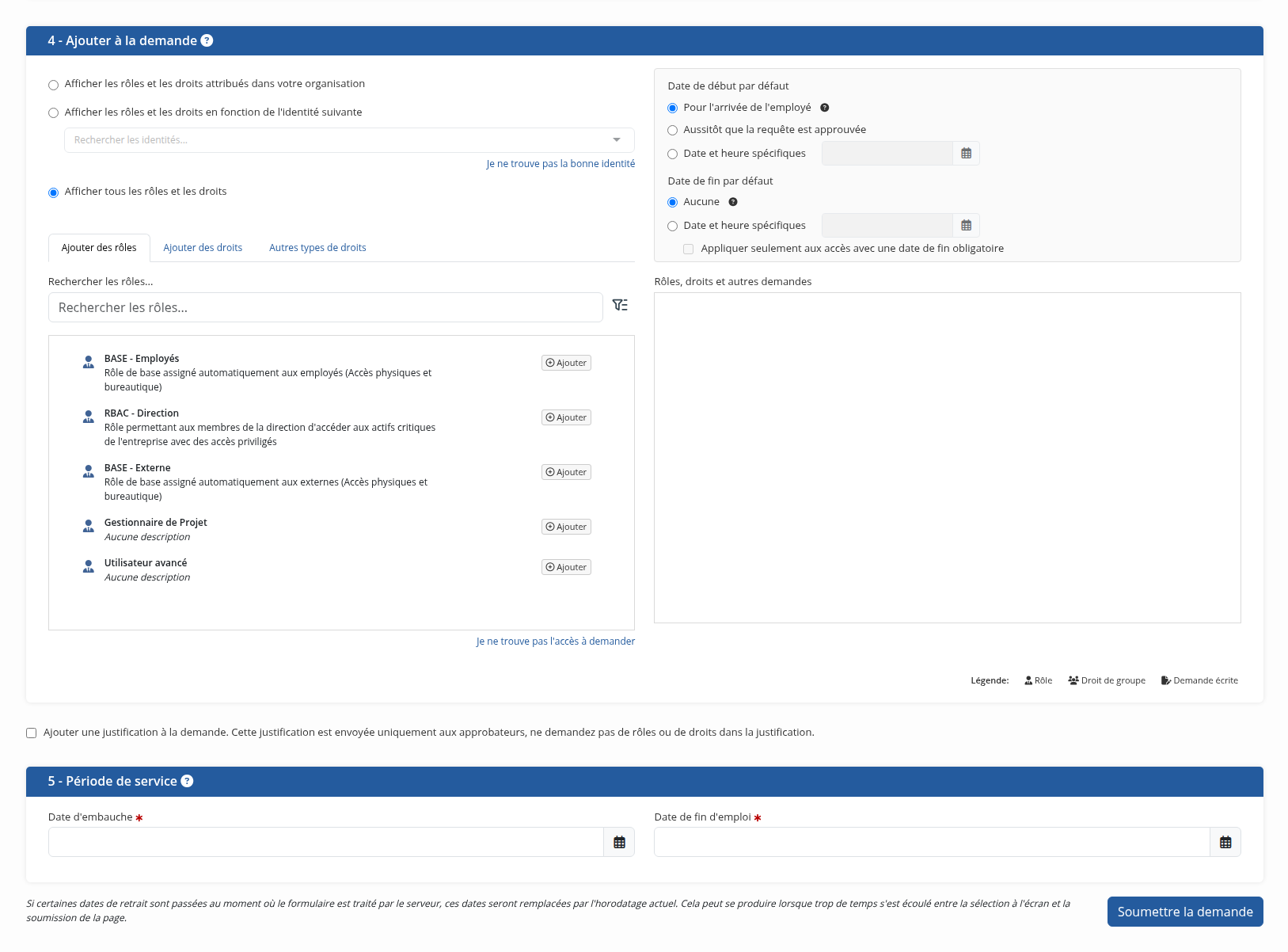The image size is (1288, 952).
Task: Open calendar for default end date
Action: pos(966,226)
